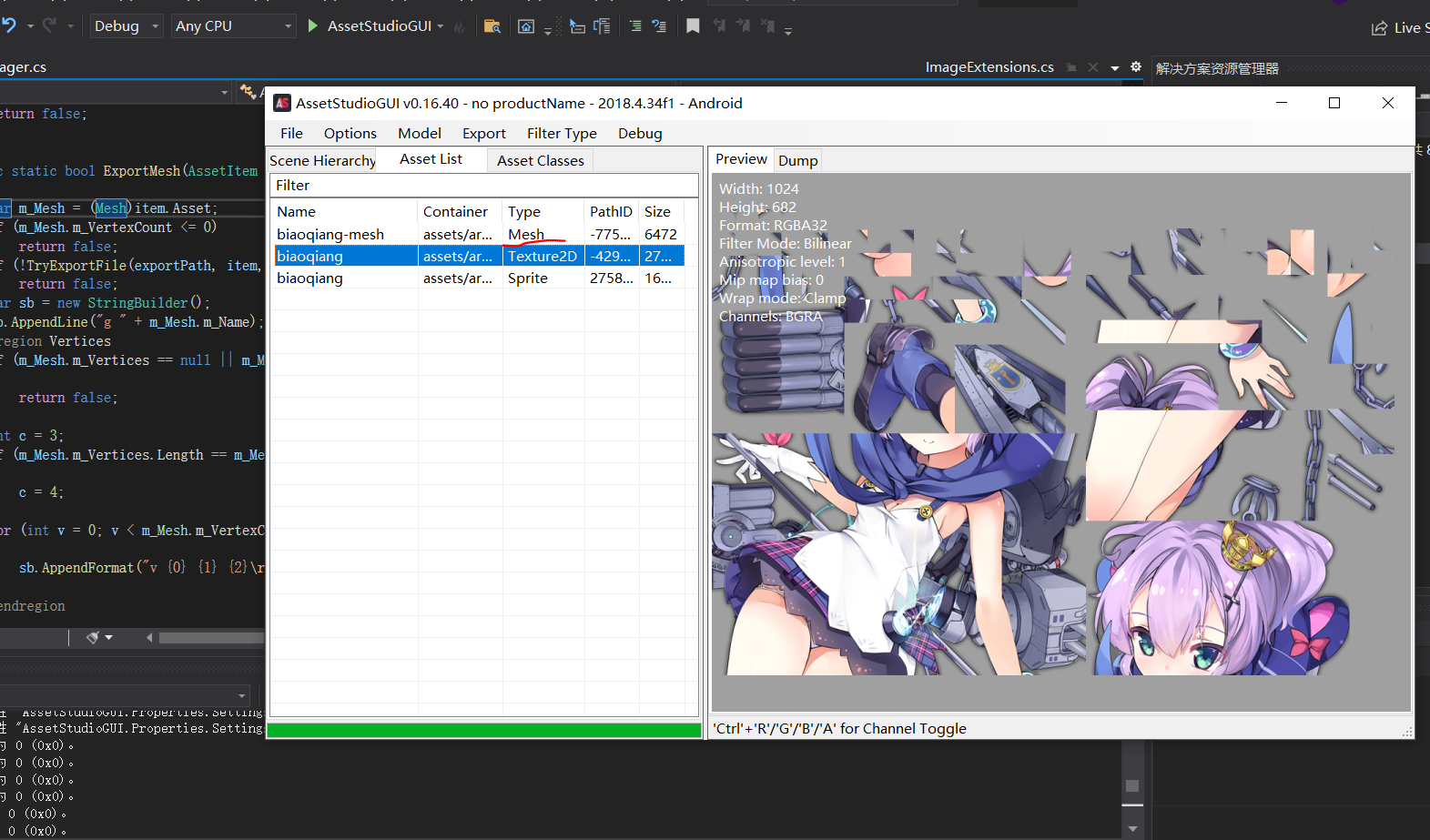This screenshot has width=1430, height=840.
Task: Switch to the Dump tab
Action: pos(797,160)
